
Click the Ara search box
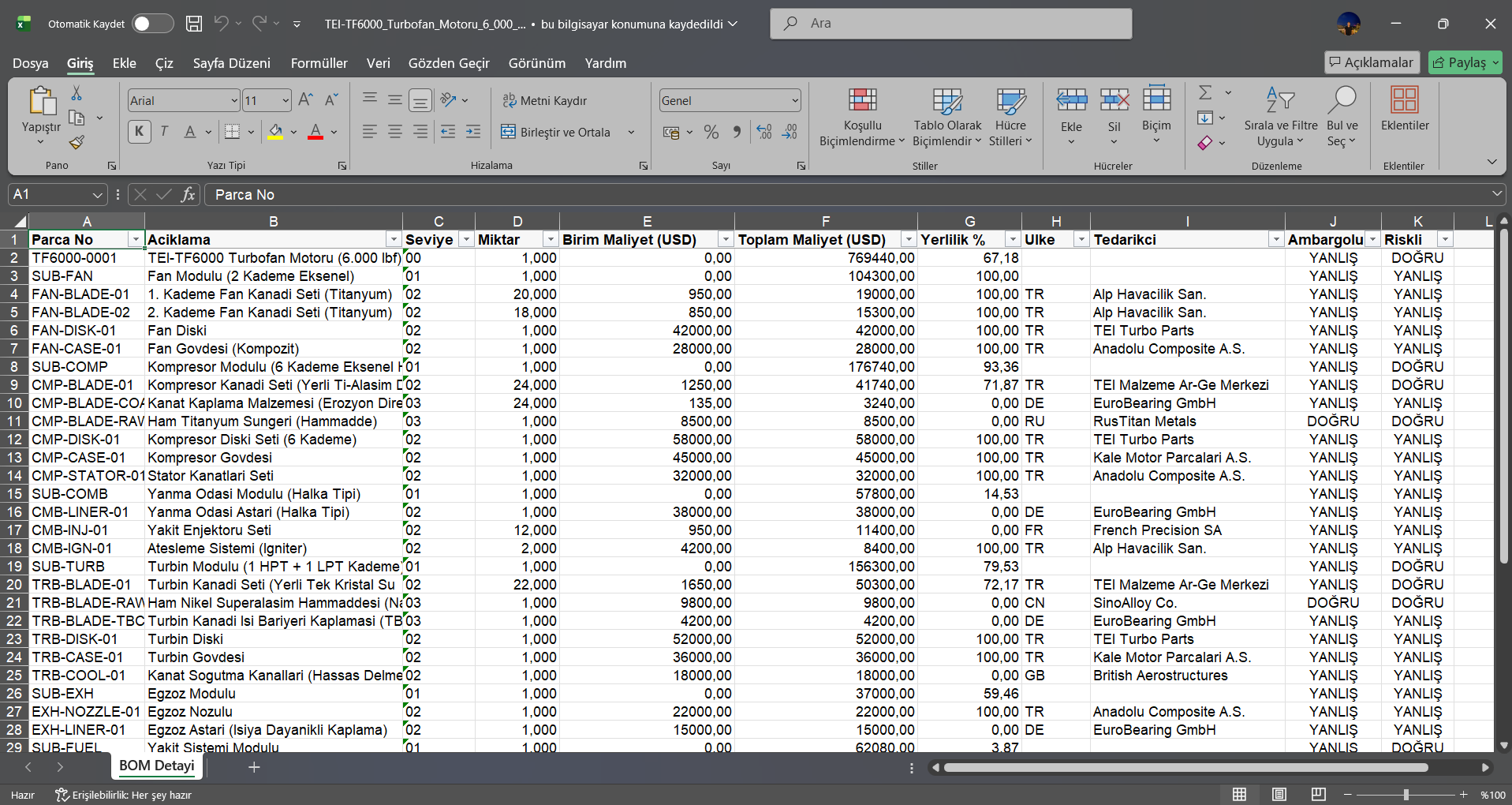click(x=950, y=24)
